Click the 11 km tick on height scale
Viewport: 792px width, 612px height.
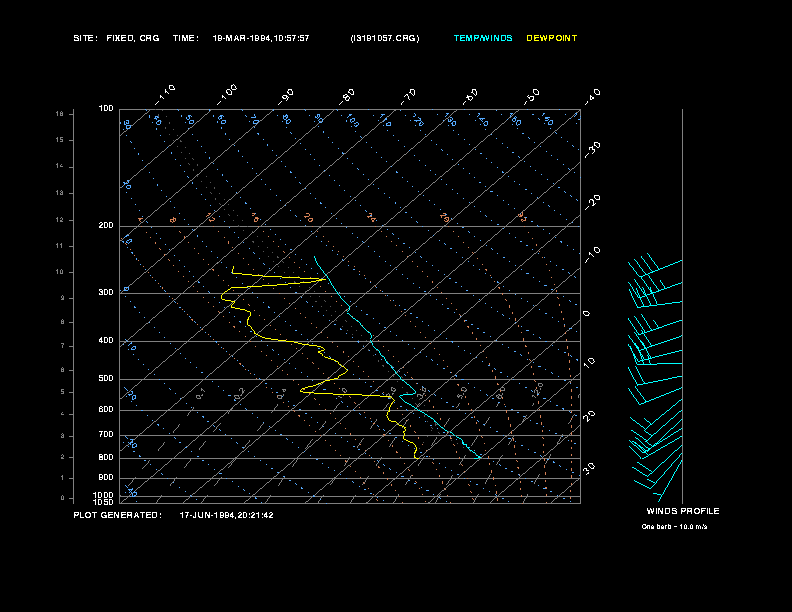[x=60, y=246]
